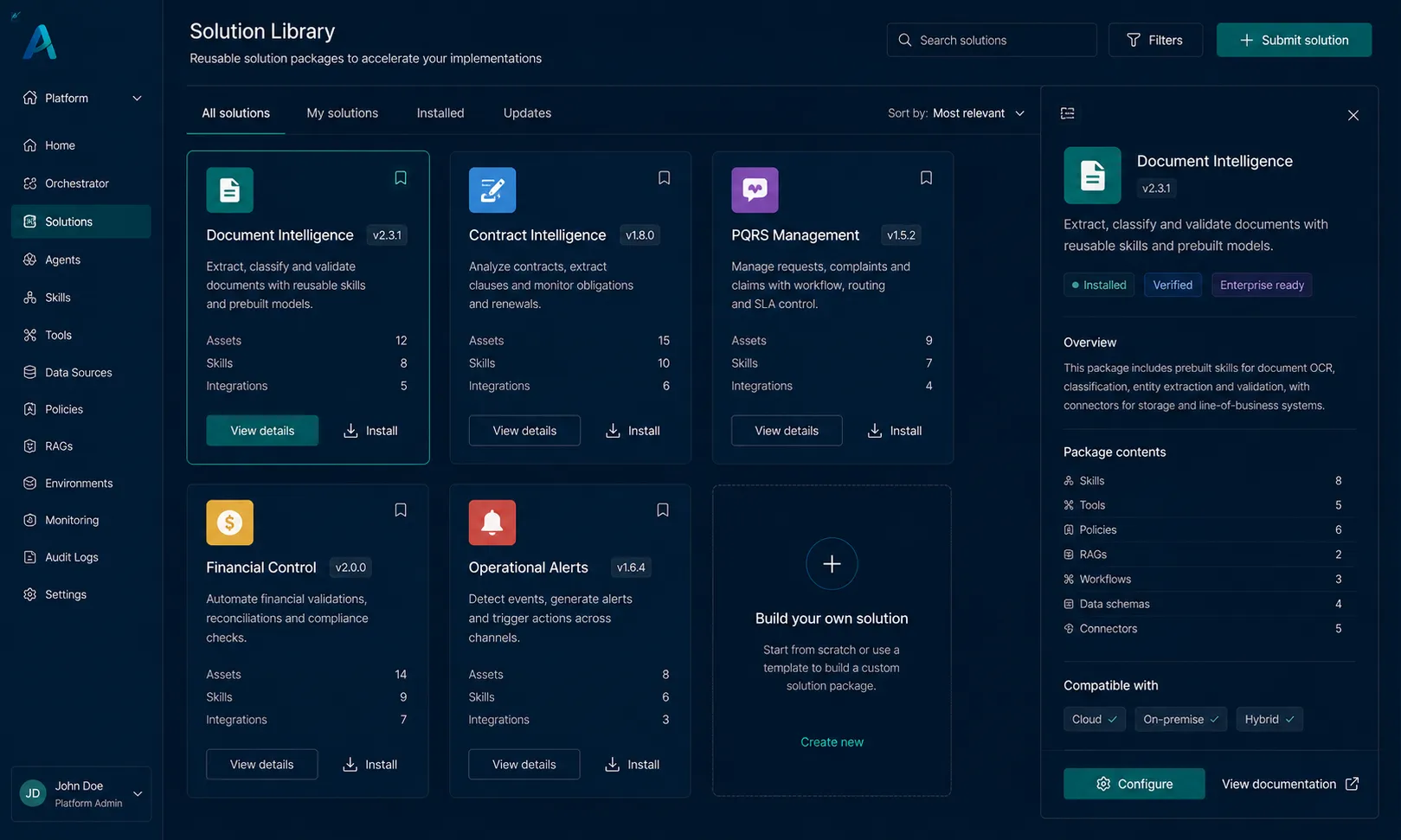Click the Contract Intelligence solution icon
The image size is (1401, 840).
(x=492, y=189)
